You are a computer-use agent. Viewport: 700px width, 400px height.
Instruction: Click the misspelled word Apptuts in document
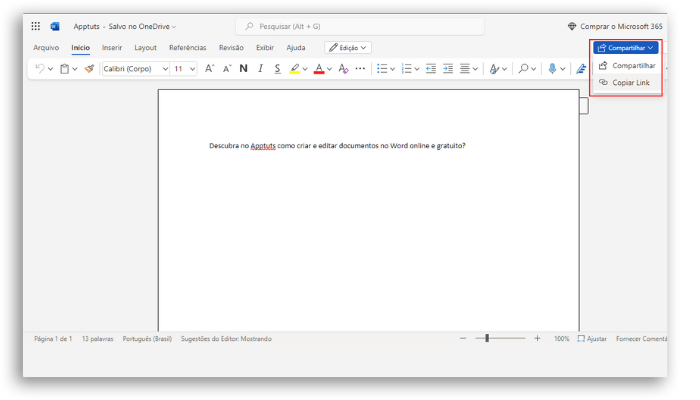[263, 146]
